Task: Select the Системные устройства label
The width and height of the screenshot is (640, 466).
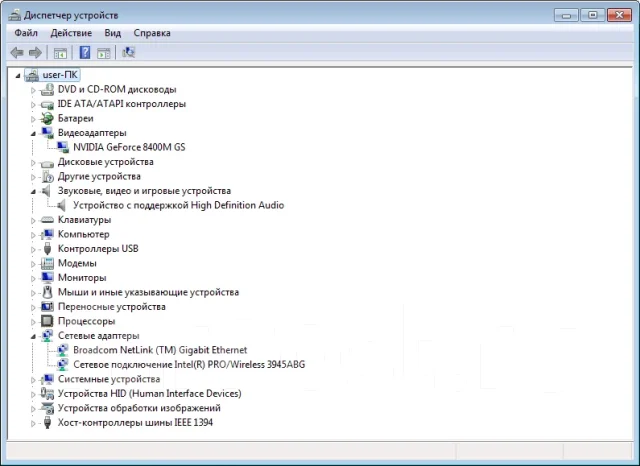Action: click(x=109, y=379)
